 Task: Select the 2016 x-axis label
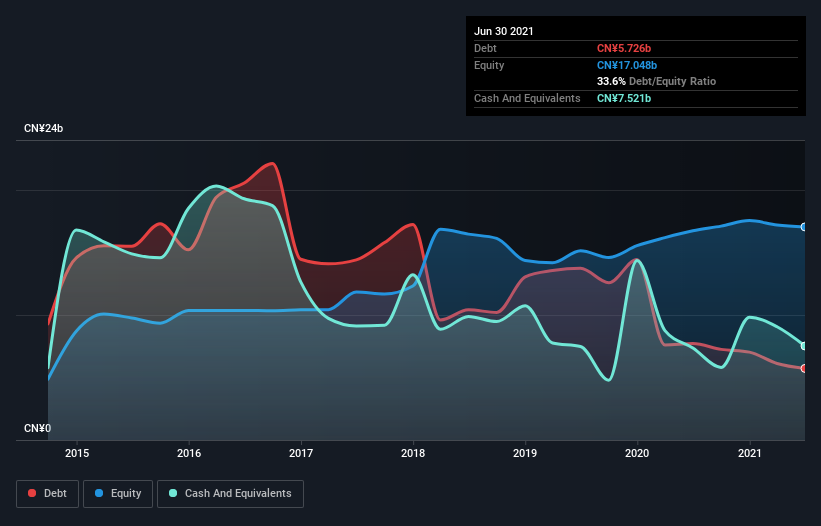coord(189,453)
